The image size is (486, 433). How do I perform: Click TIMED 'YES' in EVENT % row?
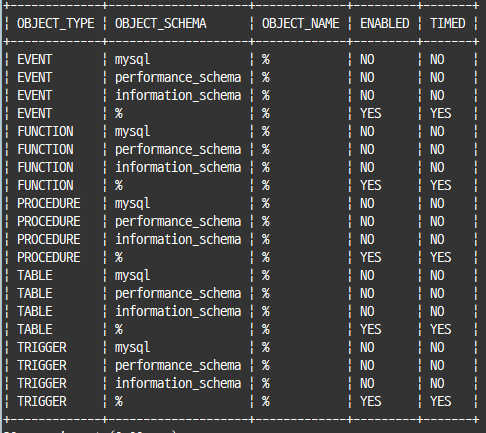(x=441, y=114)
